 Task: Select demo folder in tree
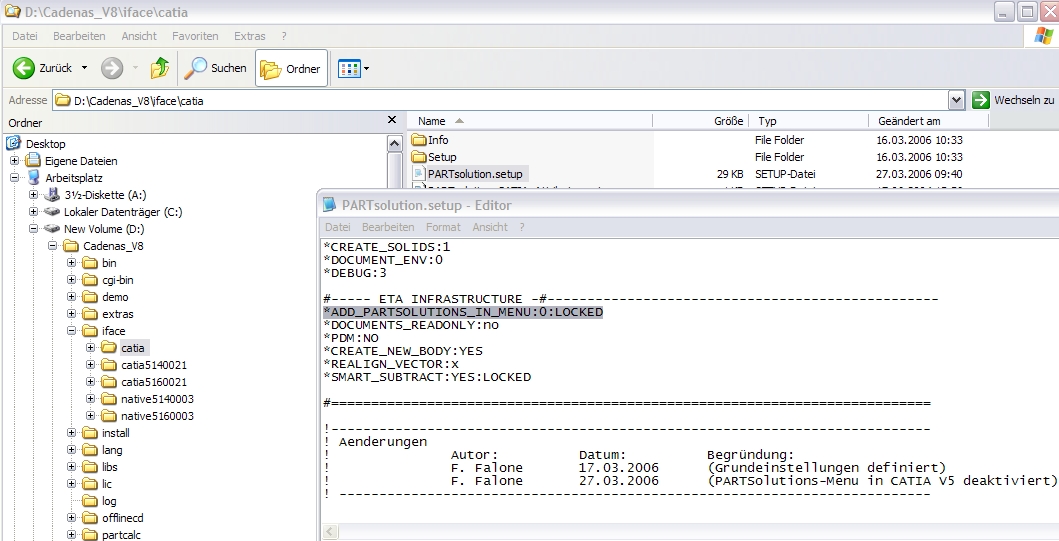[115, 297]
